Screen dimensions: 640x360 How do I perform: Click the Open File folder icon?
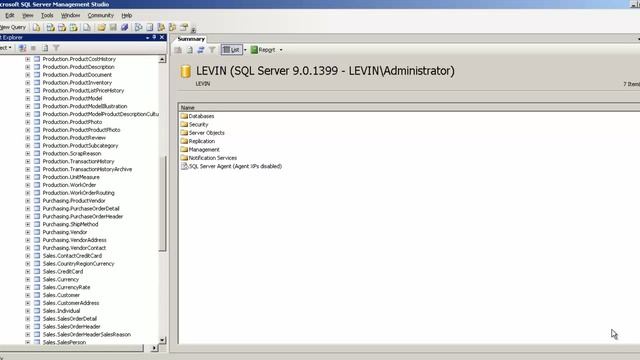point(101,27)
